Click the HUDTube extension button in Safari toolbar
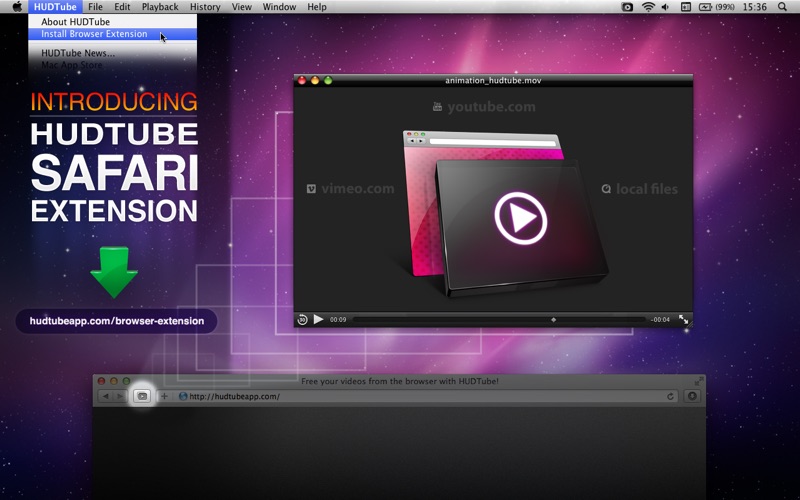The image size is (800, 500). pos(142,396)
